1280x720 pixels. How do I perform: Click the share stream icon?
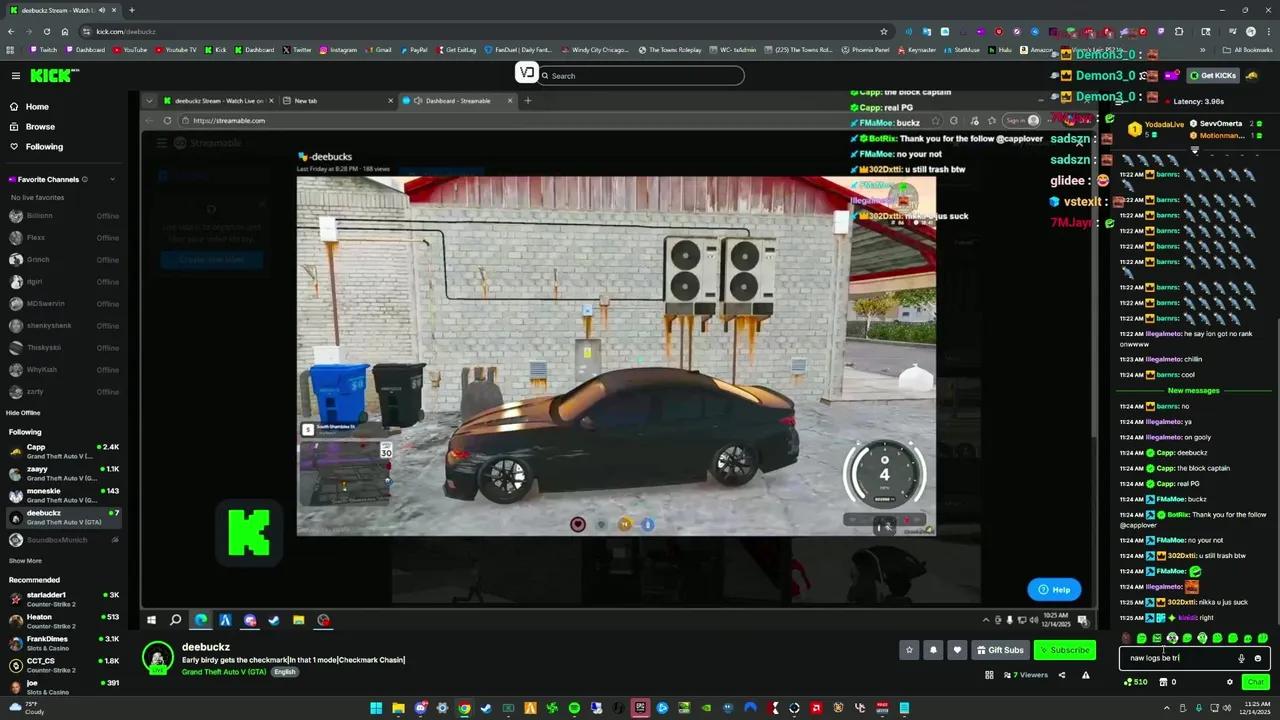click(x=1062, y=675)
